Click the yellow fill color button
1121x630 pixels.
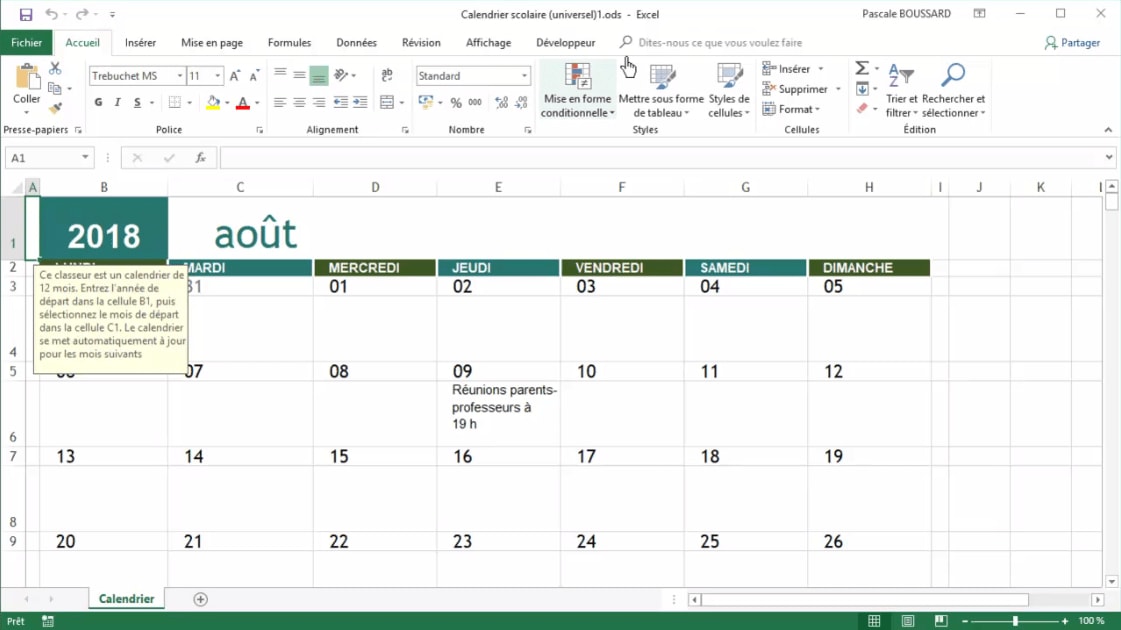212,103
